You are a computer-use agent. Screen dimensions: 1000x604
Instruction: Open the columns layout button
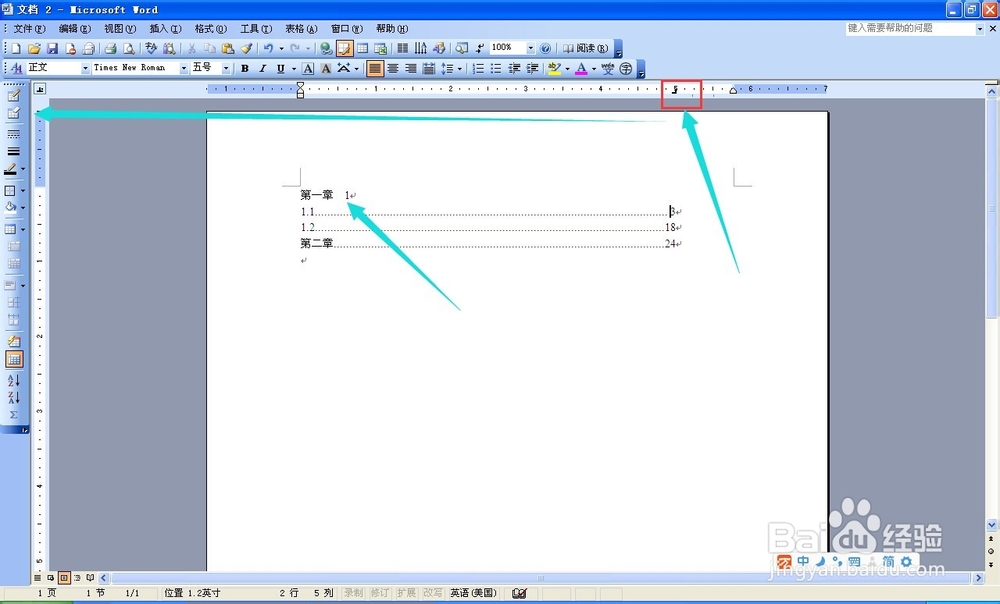coord(402,48)
